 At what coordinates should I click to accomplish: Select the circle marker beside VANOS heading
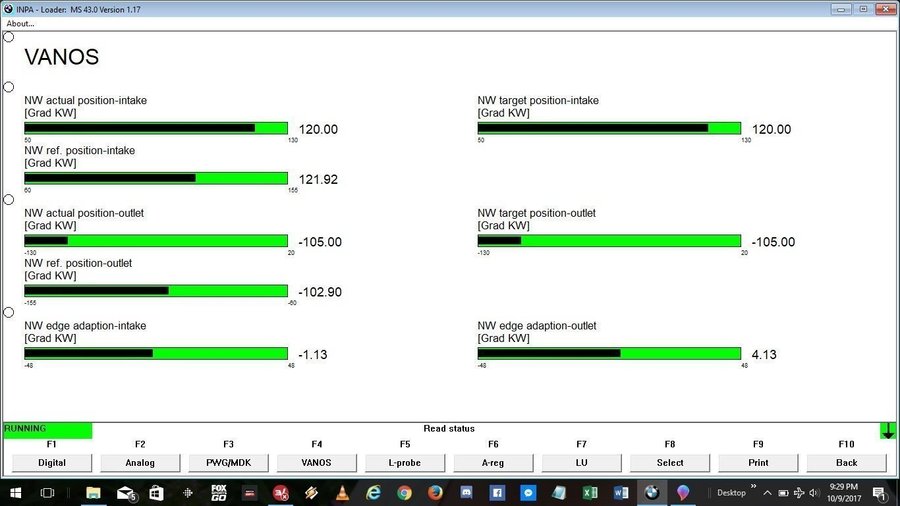[x=8, y=37]
